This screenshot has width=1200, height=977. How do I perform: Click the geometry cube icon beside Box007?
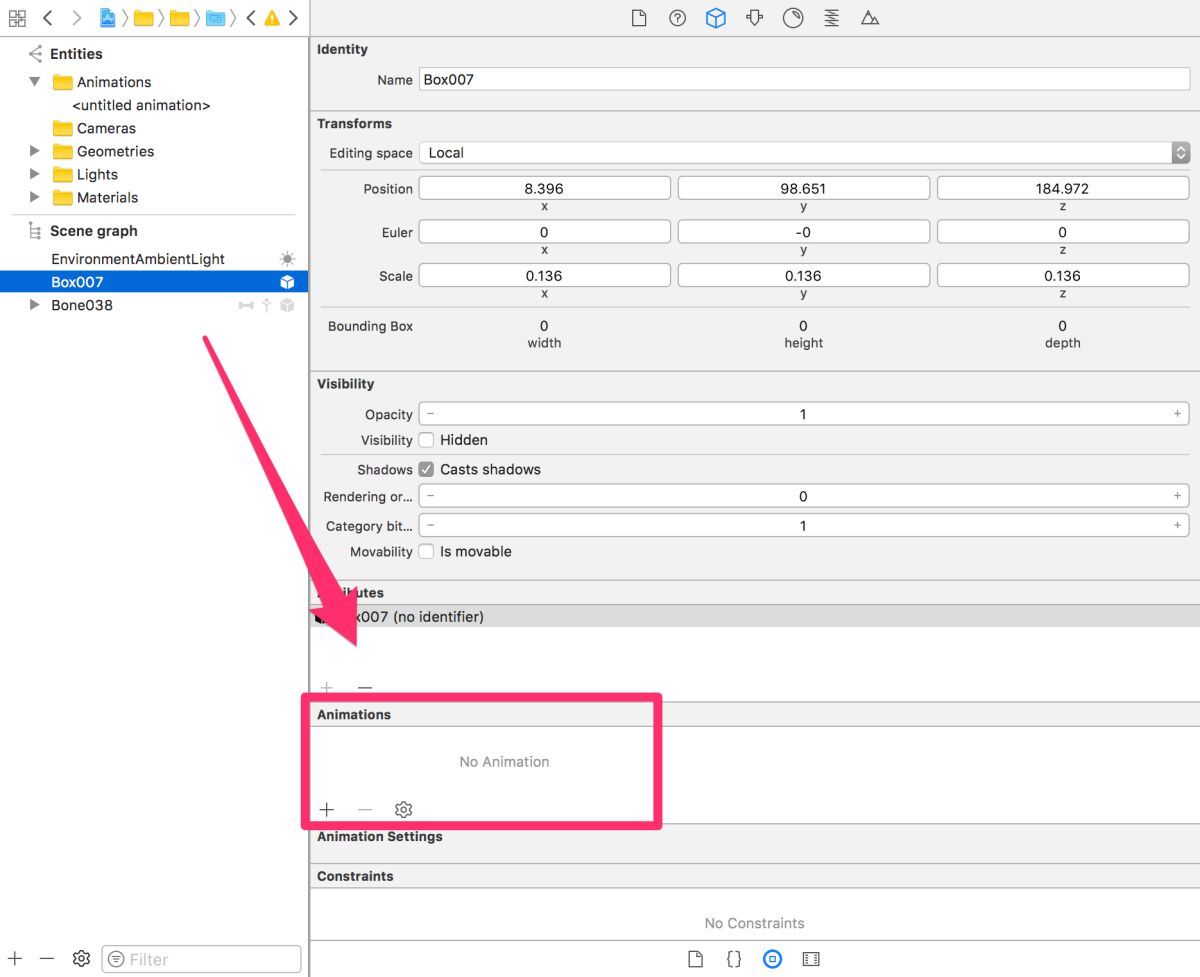click(287, 282)
